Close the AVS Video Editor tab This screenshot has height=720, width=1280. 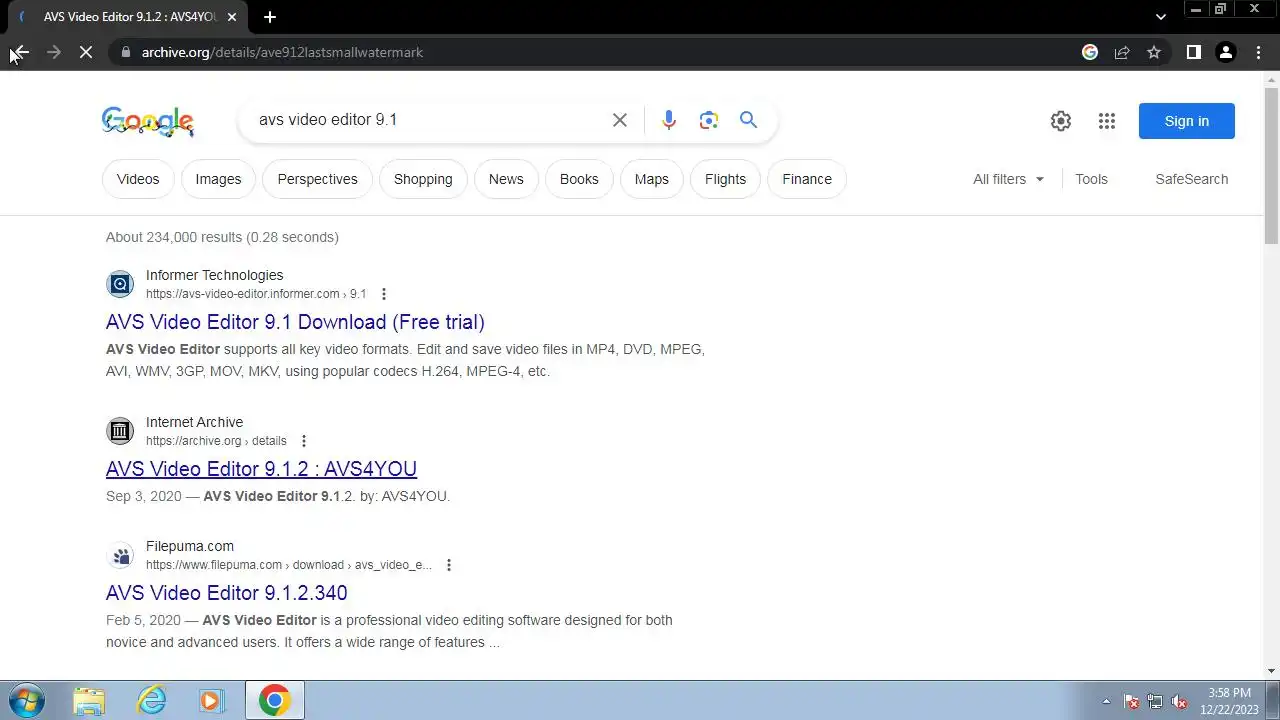232,17
